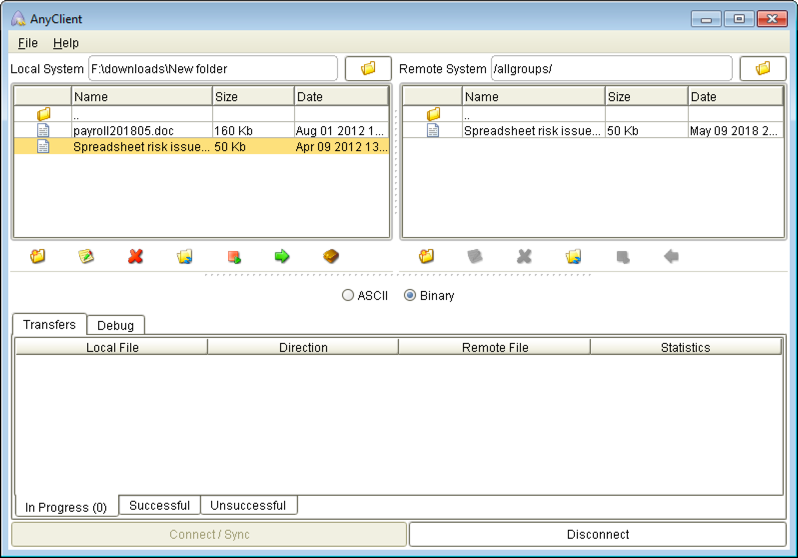Select payroll201805.doc in local list
Viewport: 798px width, 558px height.
point(123,131)
